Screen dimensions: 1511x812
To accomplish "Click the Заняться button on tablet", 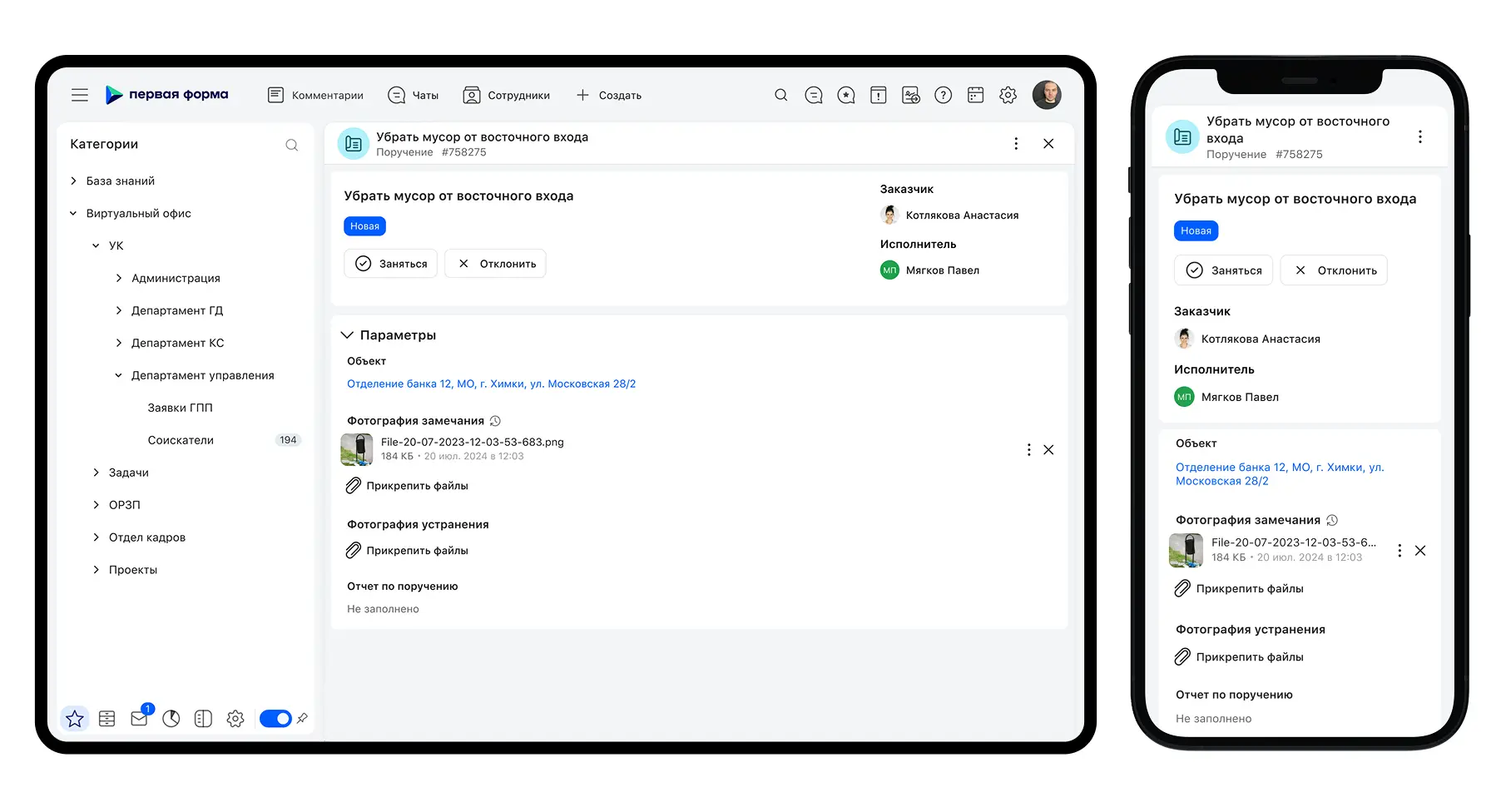I will [391, 264].
